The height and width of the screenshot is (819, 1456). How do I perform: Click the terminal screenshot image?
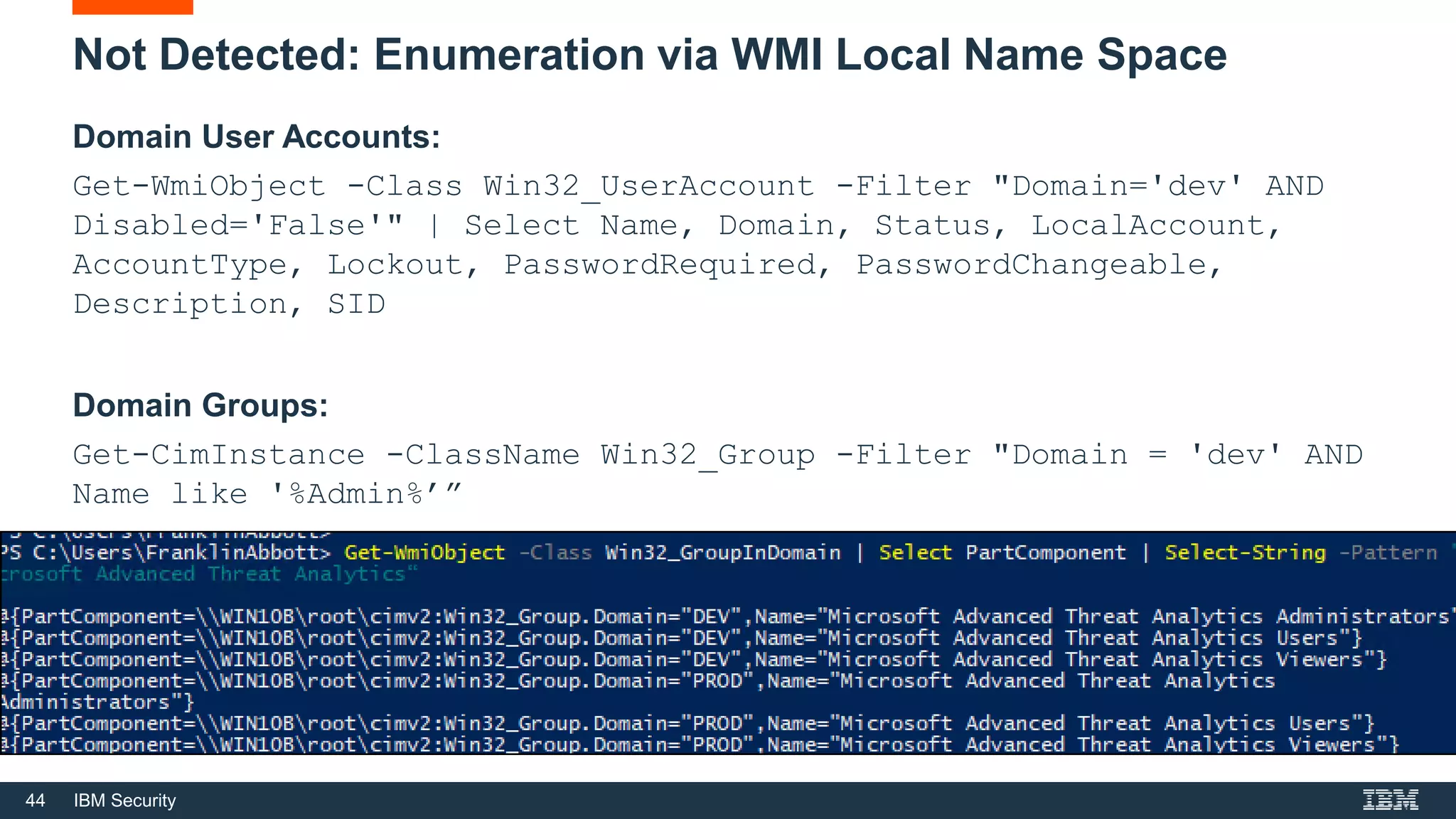[x=728, y=643]
